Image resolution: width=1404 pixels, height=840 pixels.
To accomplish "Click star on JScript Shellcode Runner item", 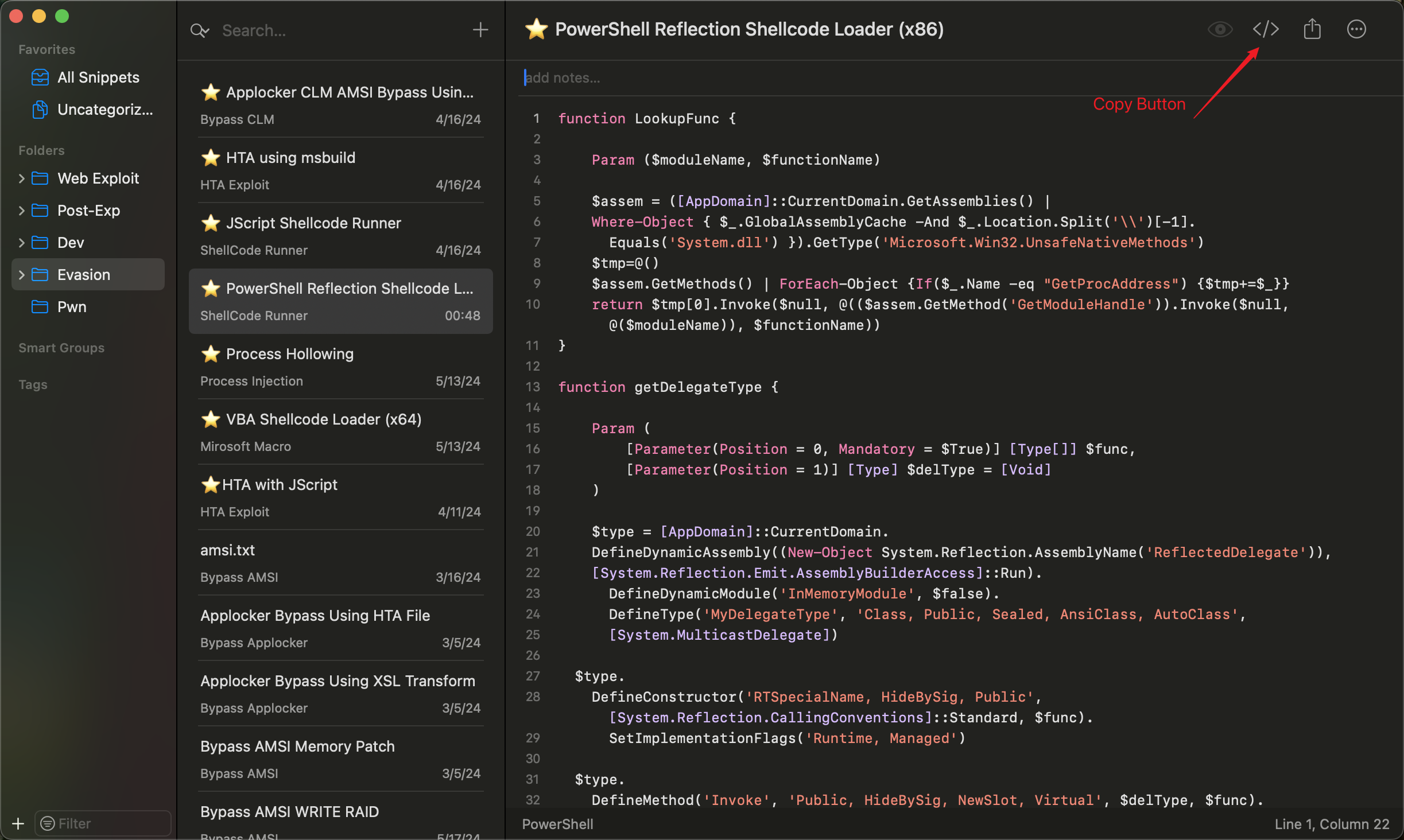I will [211, 223].
